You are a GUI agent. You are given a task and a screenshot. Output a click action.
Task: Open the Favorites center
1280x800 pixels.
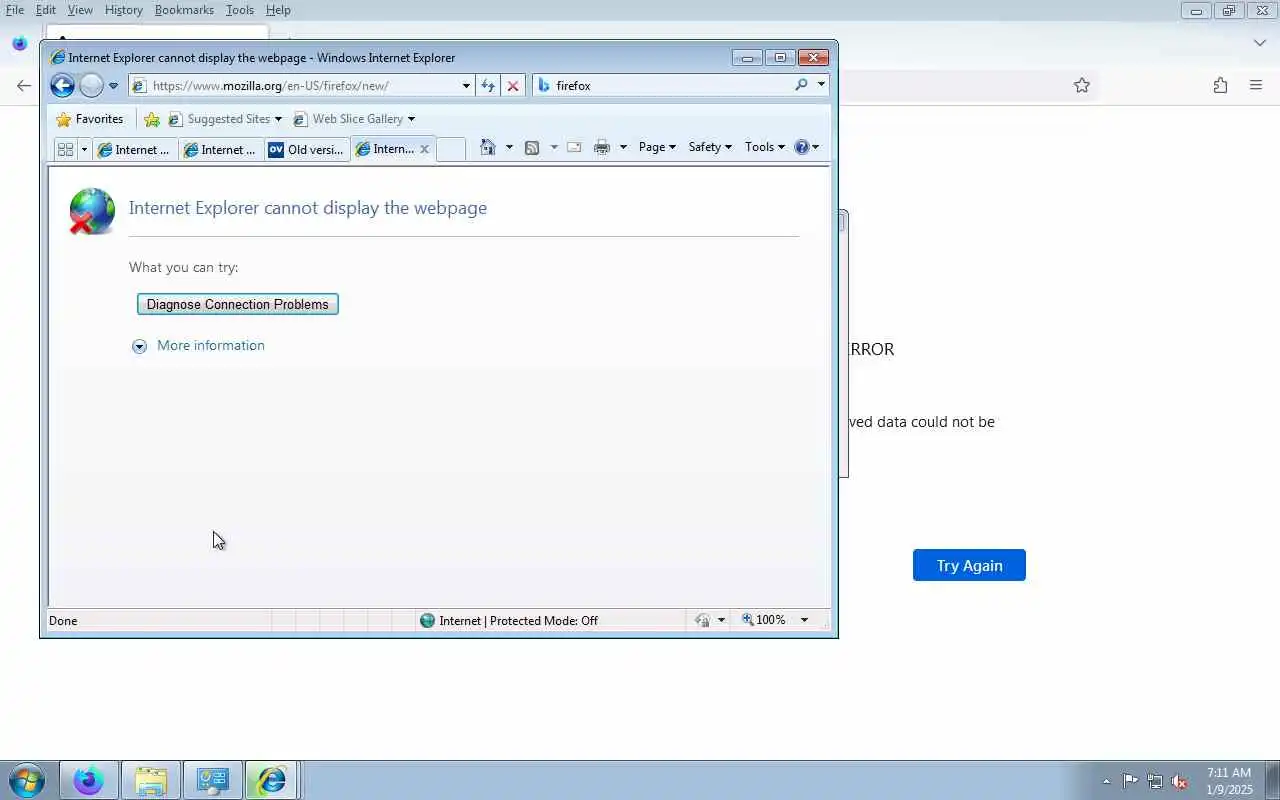[90, 119]
